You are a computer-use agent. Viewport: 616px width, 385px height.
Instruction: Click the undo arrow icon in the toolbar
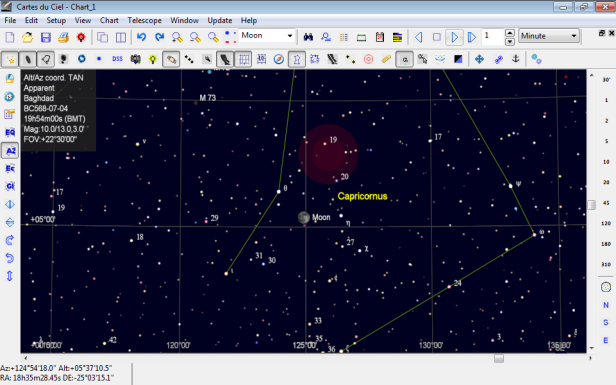tap(141, 37)
